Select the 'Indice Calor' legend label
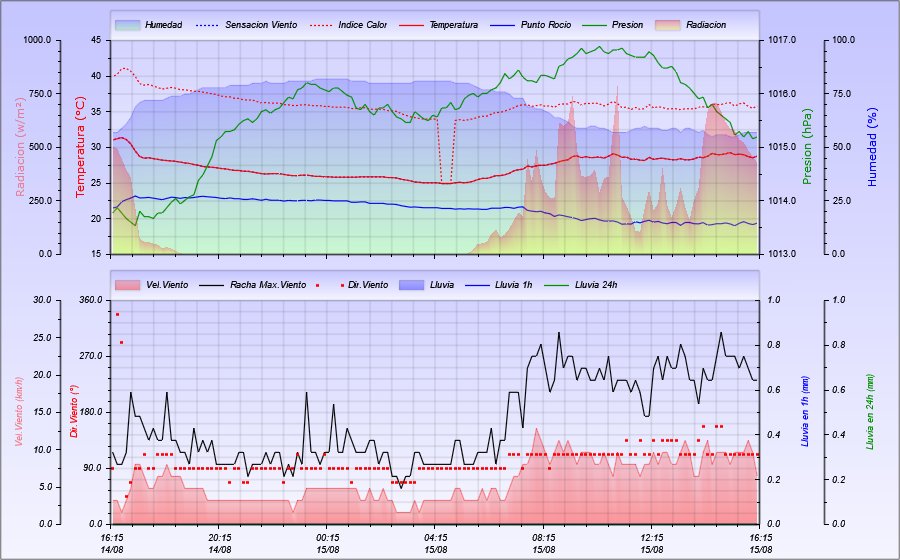The width and height of the screenshot is (900, 560). pyautogui.click(x=363, y=25)
